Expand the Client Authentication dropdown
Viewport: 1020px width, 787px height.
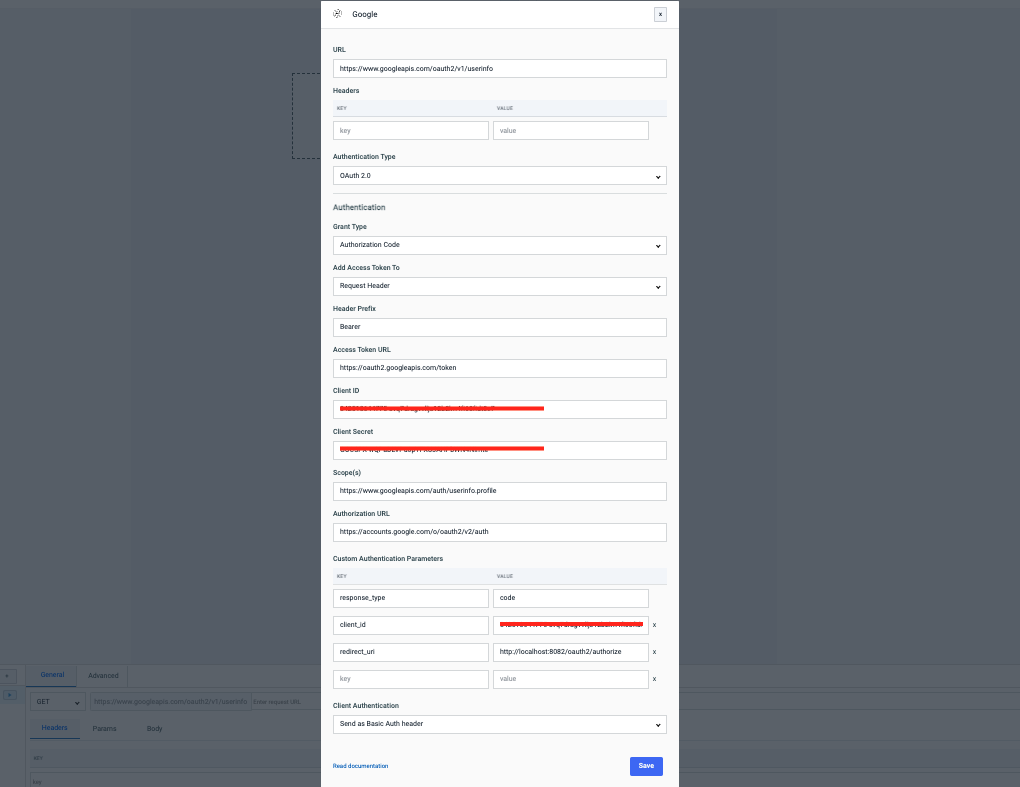pos(499,724)
